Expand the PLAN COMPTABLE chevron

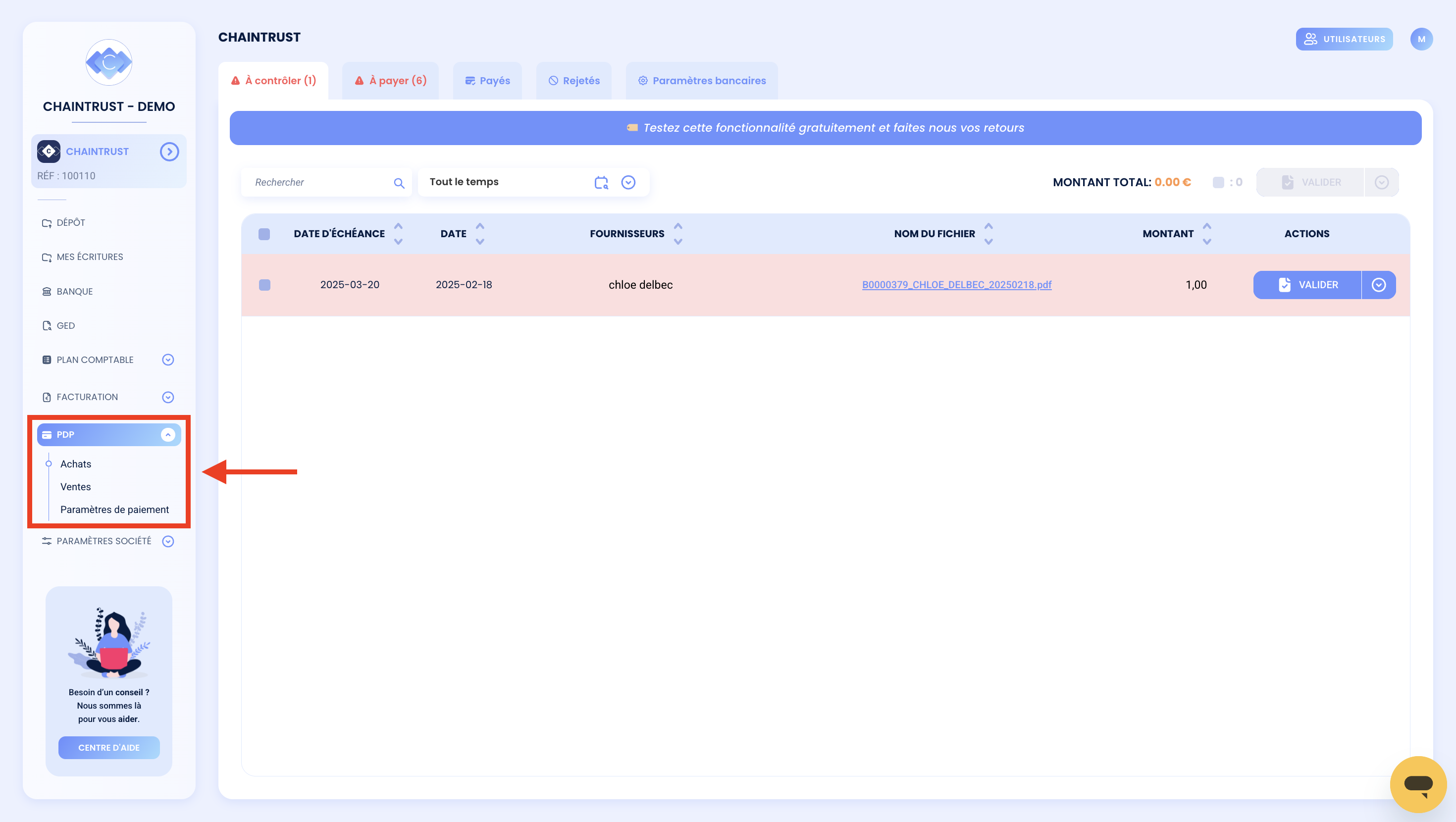click(168, 360)
